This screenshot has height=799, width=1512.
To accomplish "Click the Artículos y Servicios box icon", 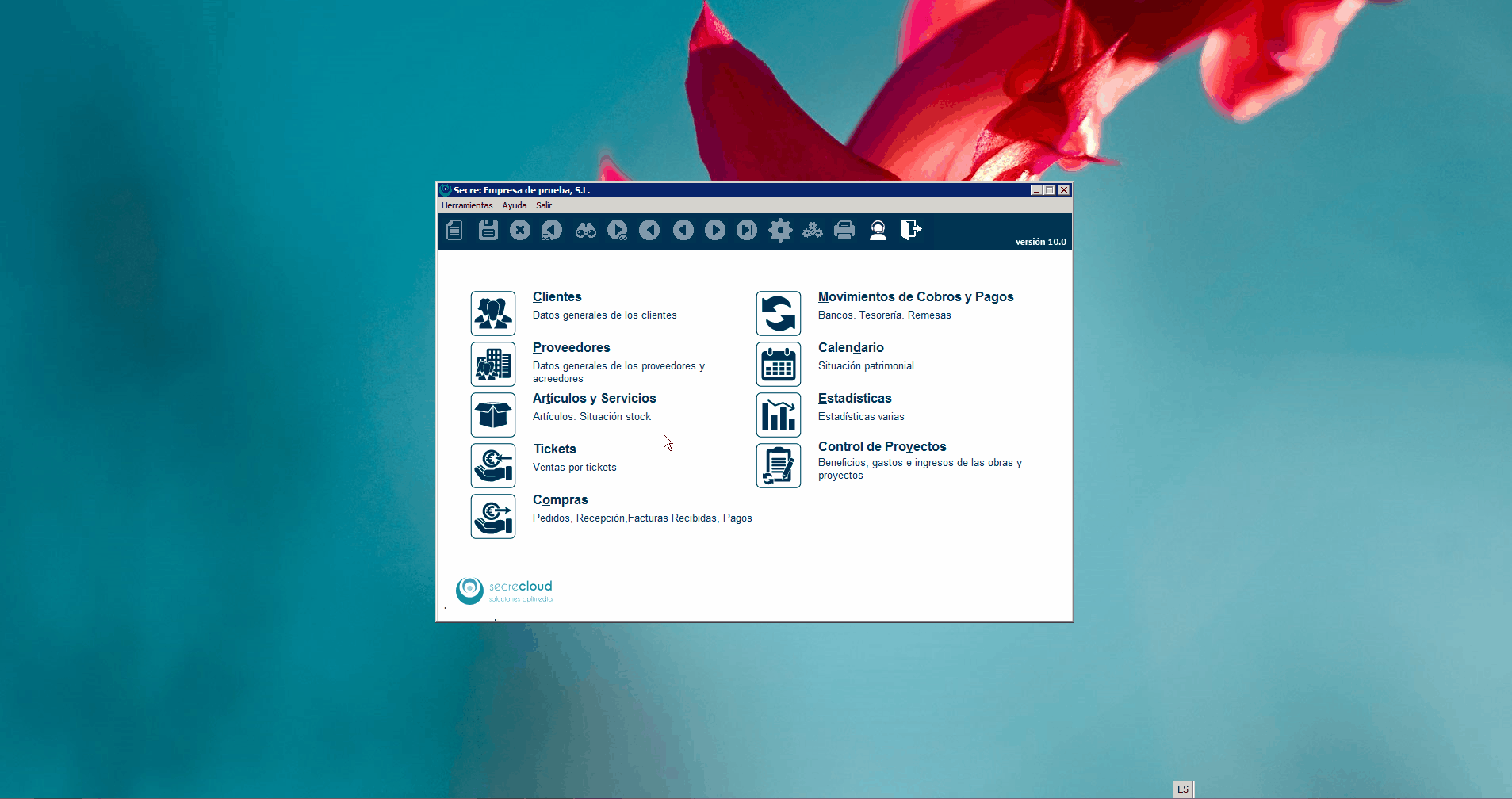I will pos(492,415).
